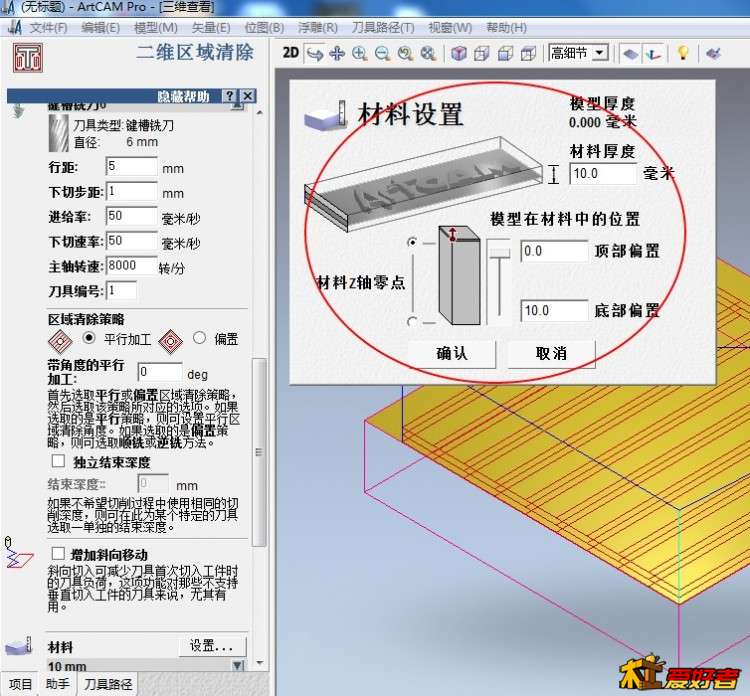The image size is (750, 696).
Task: Switch to the 助手 tab
Action: coord(58,685)
